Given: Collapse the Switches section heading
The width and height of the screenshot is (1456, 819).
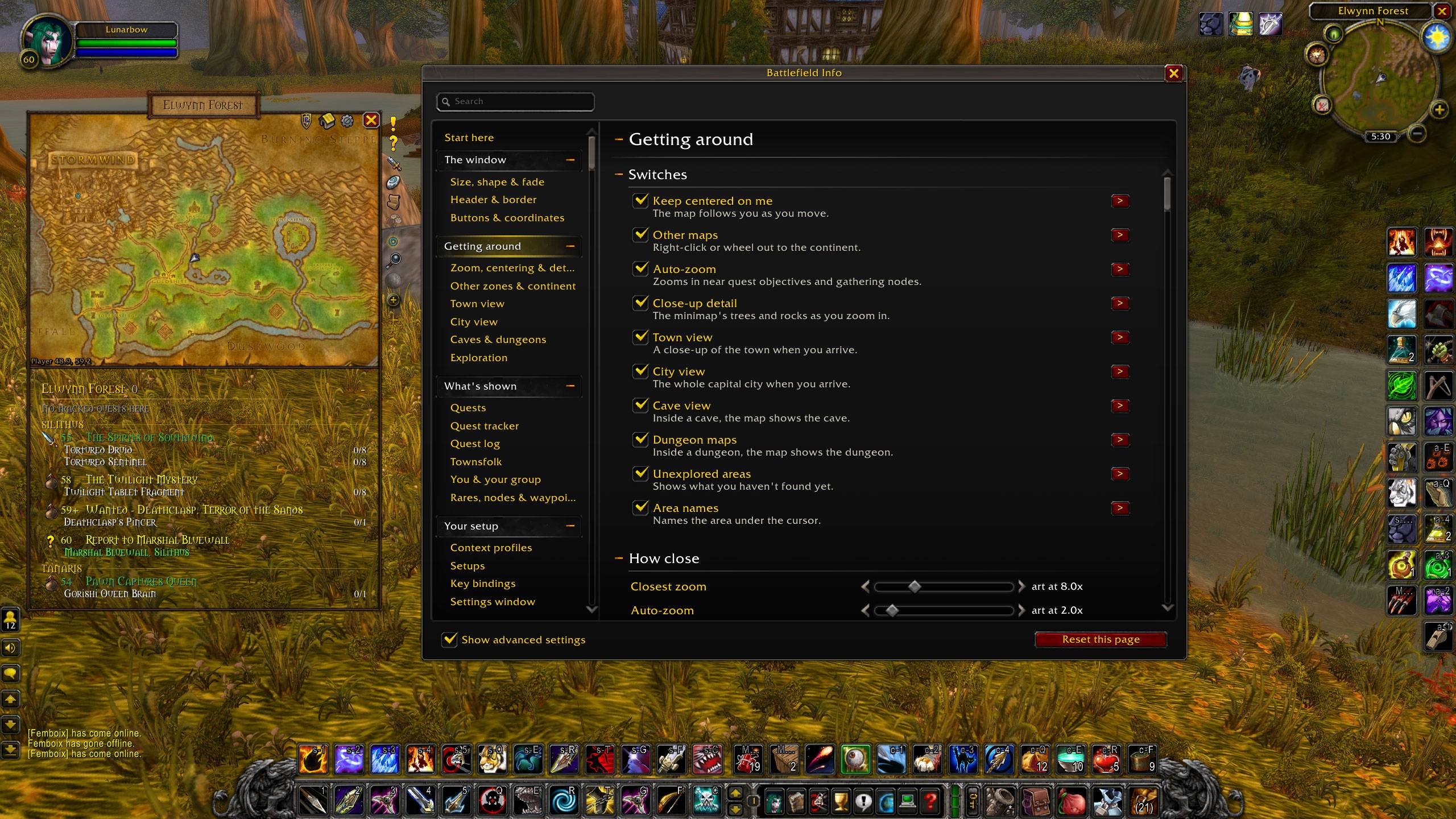Looking at the screenshot, I should pos(619,175).
